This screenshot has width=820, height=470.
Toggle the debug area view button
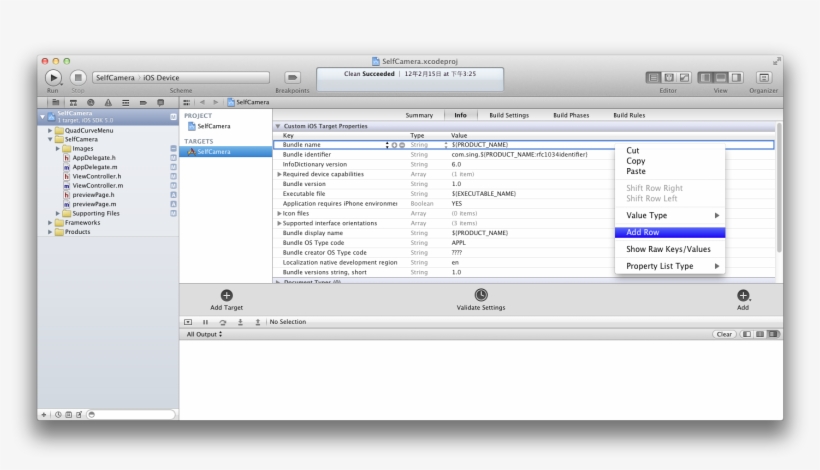click(x=721, y=77)
